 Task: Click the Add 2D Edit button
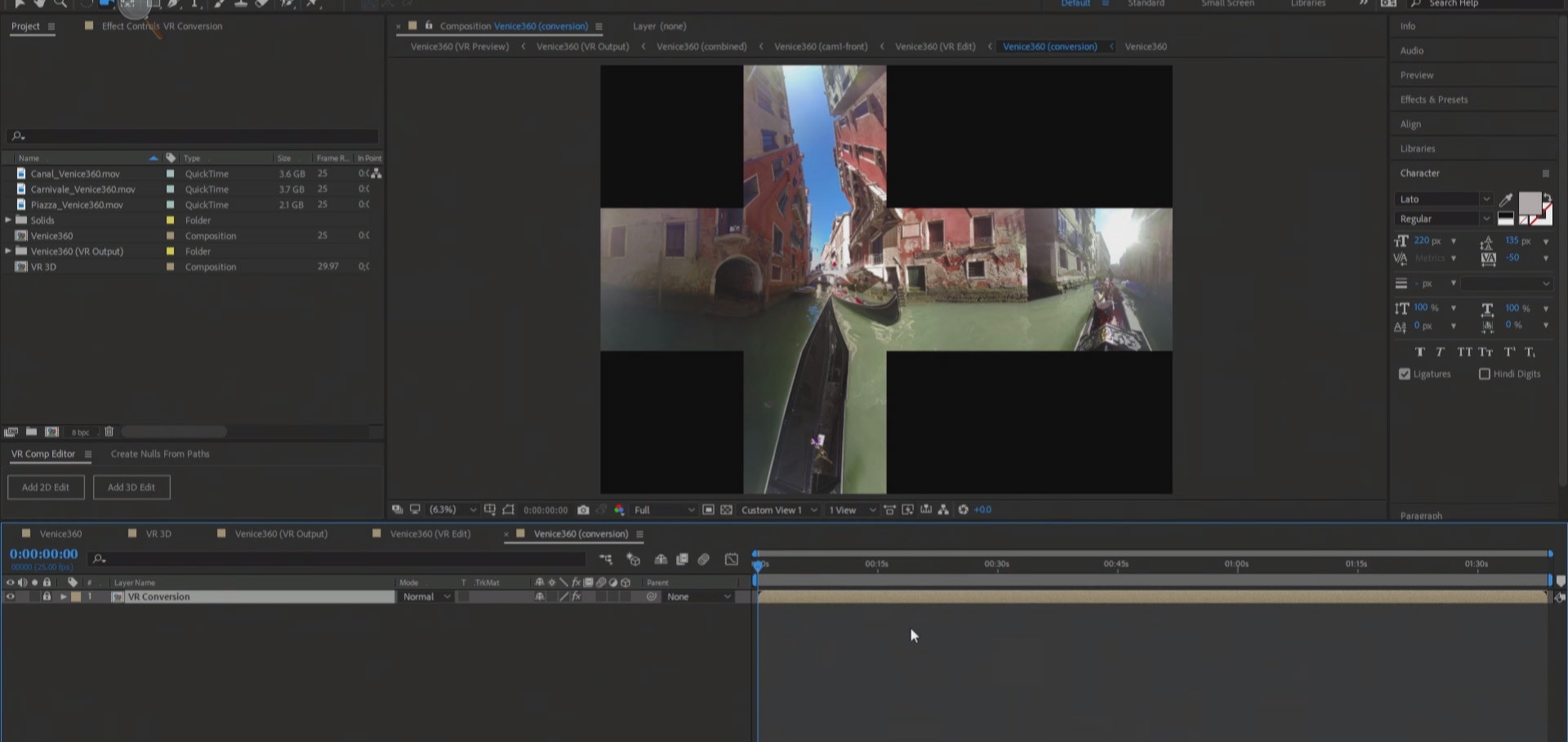[x=46, y=487]
